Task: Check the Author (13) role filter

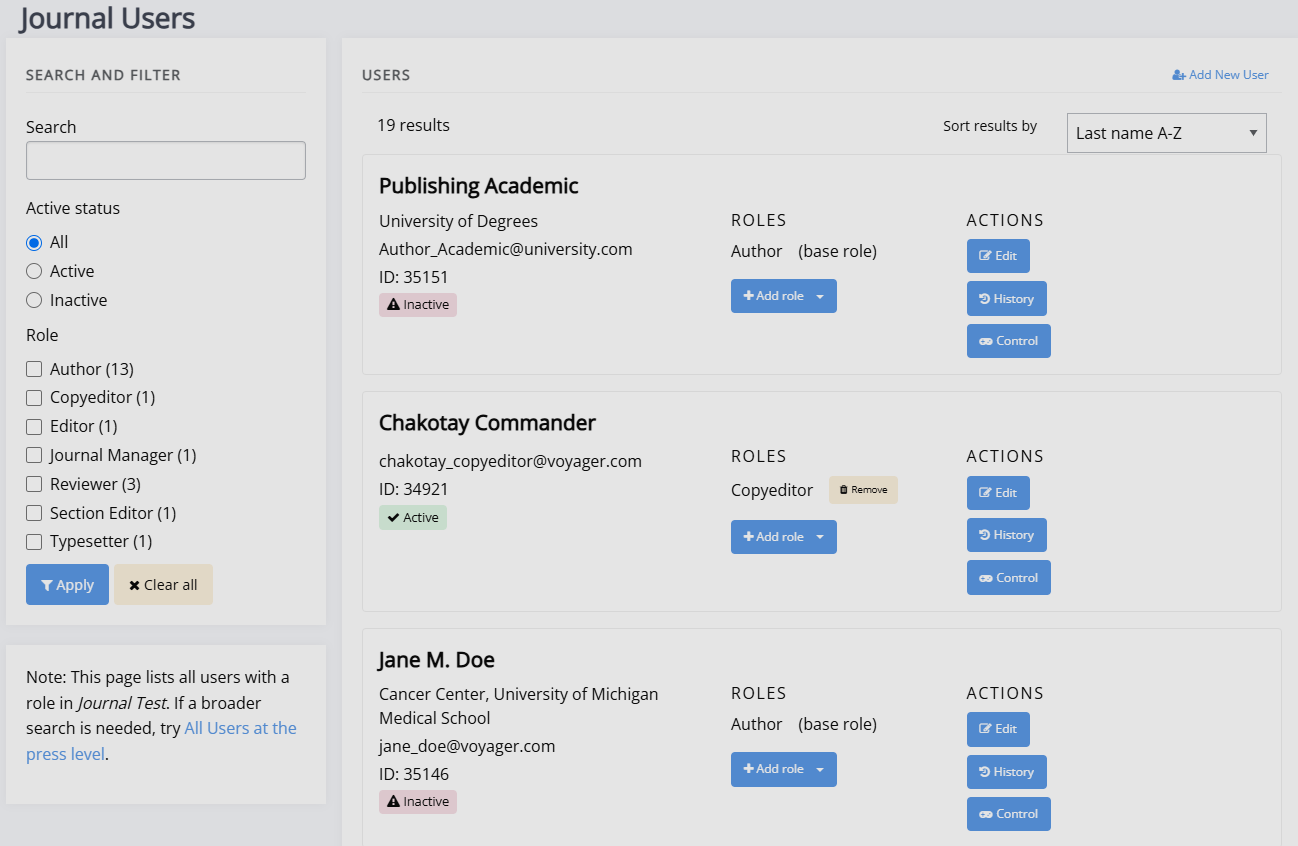Action: [x=34, y=369]
